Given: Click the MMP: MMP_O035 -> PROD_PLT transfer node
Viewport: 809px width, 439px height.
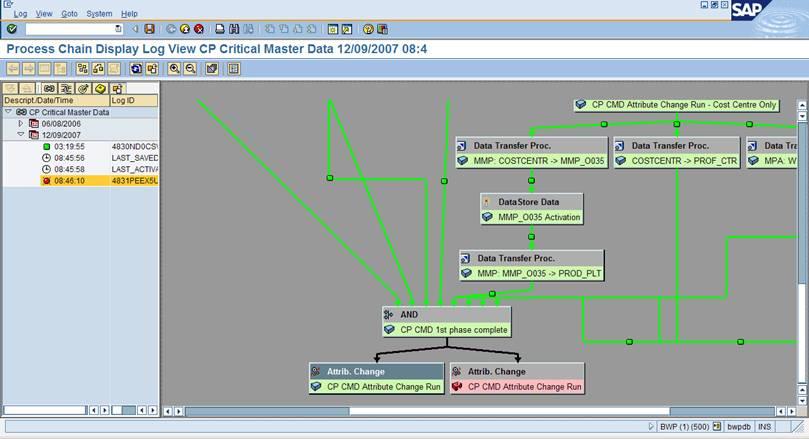Looking at the screenshot, I should 531,266.
